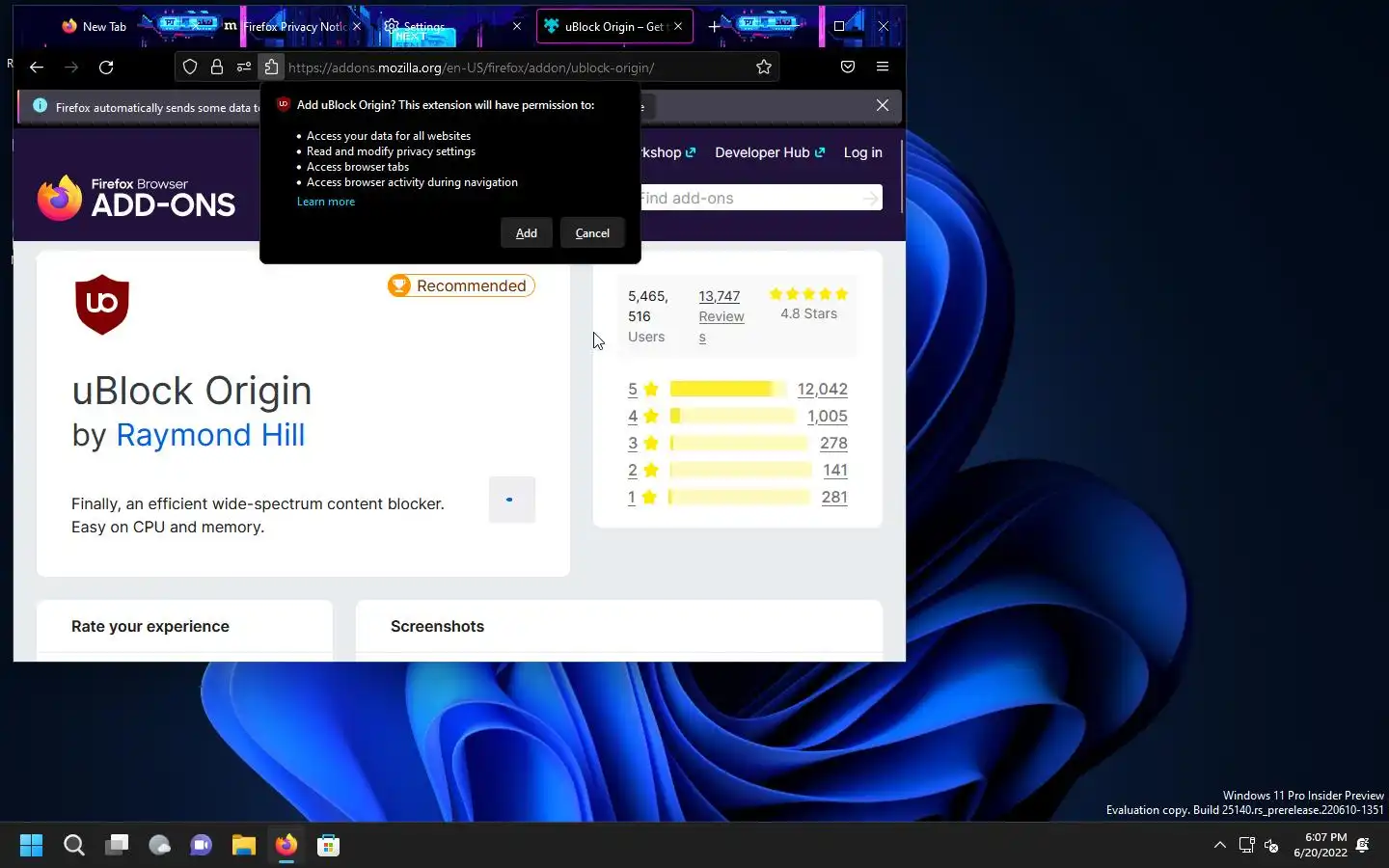Click the uBlock Origin shield logo

click(102, 305)
